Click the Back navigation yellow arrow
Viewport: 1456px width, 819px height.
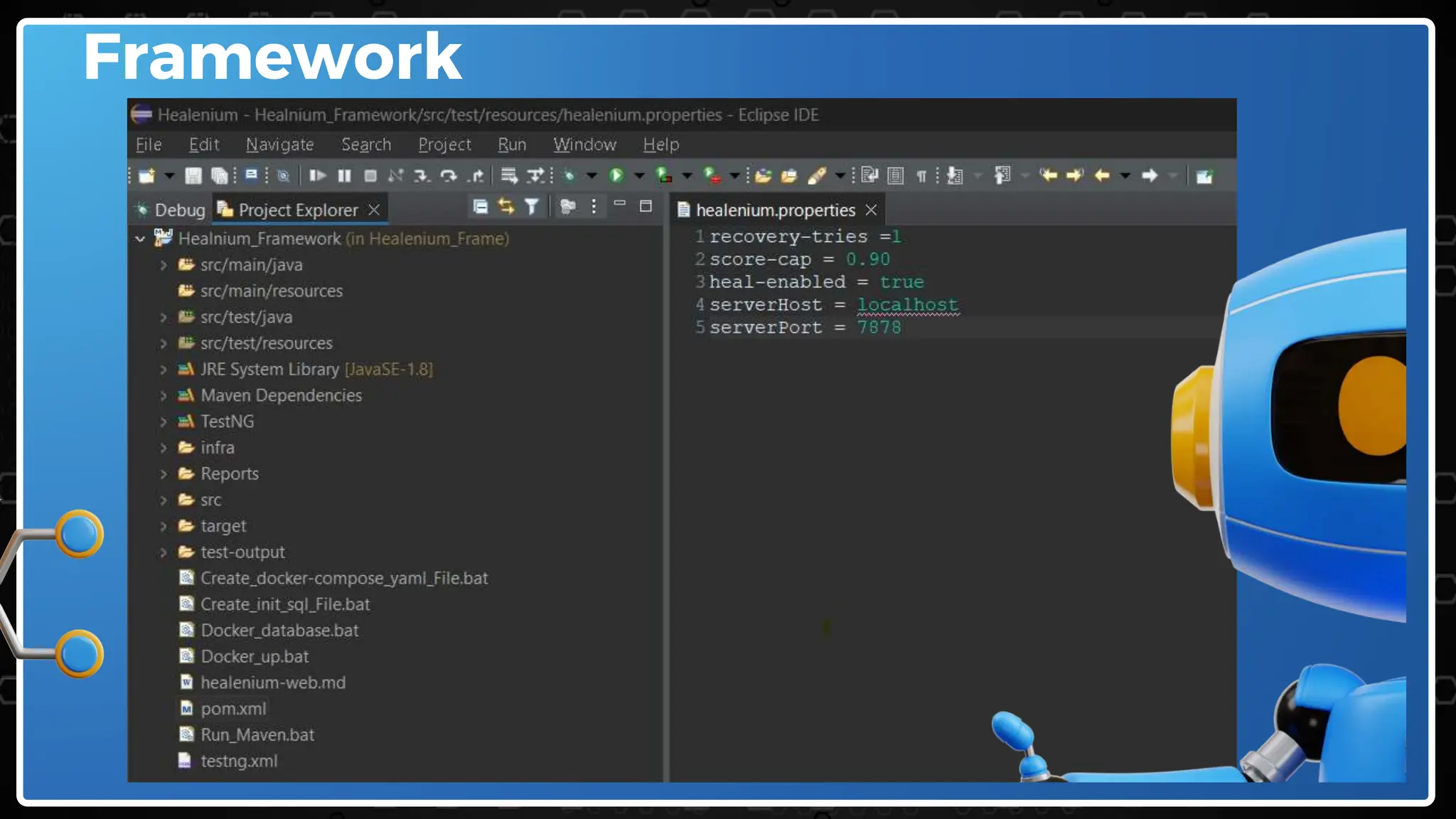[x=1102, y=176]
